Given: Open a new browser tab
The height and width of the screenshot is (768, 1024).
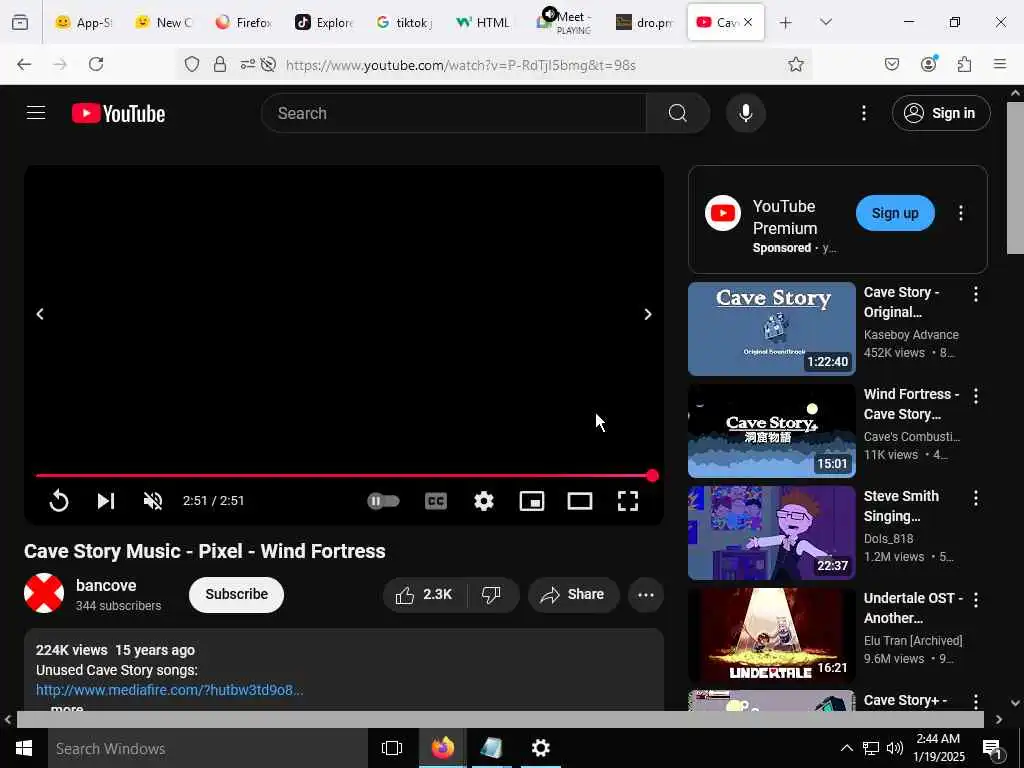Looking at the screenshot, I should (786, 23).
